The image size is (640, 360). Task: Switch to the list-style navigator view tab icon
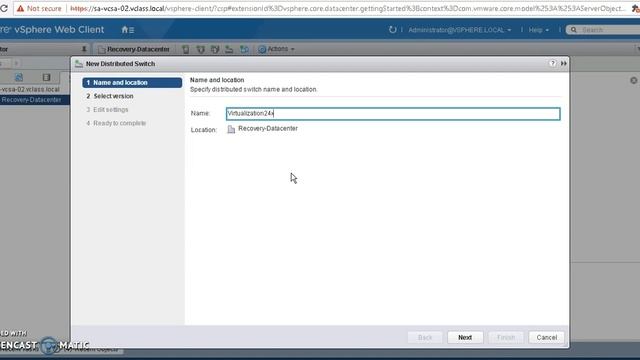[x=47, y=77]
